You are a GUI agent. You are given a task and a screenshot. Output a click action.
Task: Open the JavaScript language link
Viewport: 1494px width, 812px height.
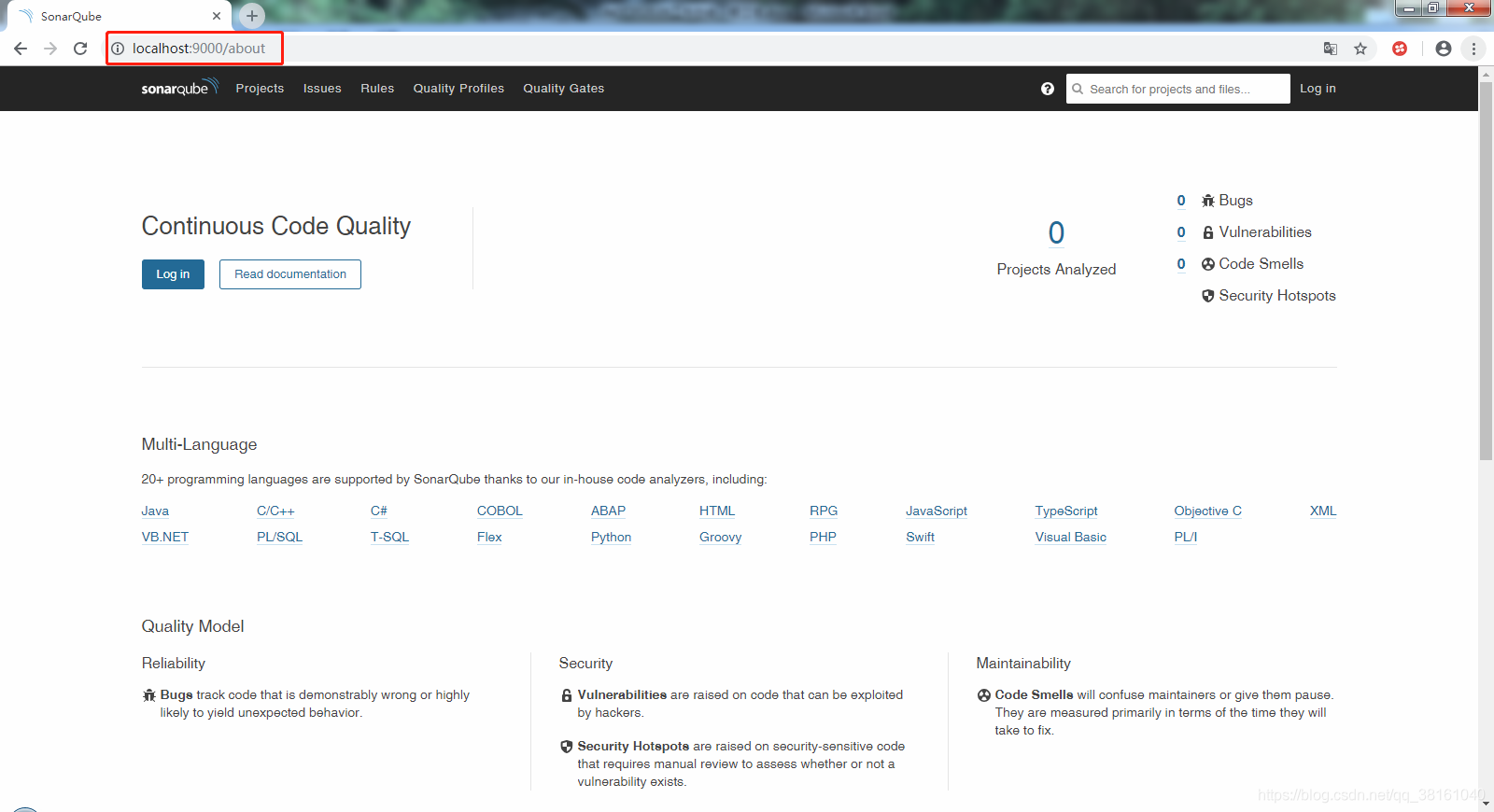[937, 511]
